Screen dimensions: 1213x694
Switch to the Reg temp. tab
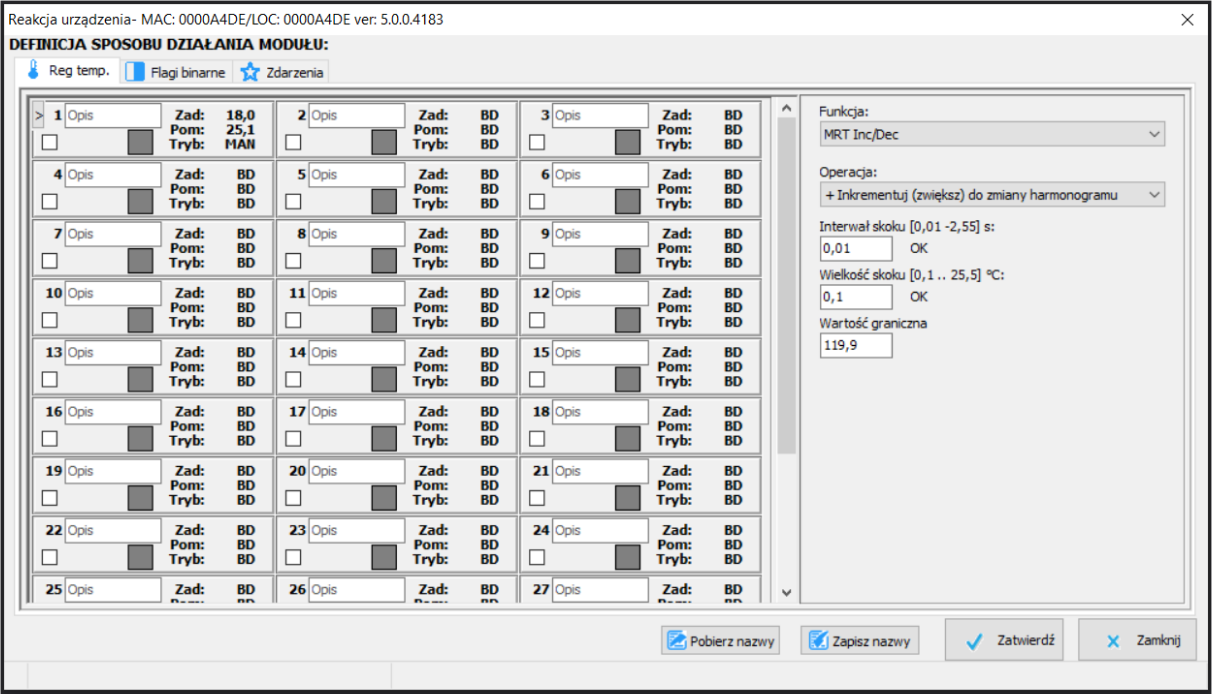click(68, 71)
